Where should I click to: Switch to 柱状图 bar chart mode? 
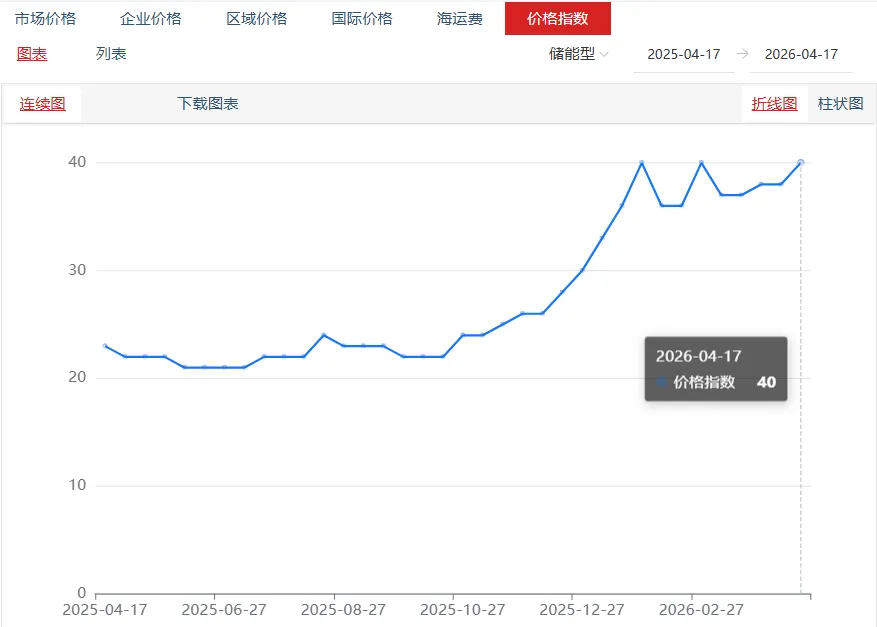(x=840, y=103)
